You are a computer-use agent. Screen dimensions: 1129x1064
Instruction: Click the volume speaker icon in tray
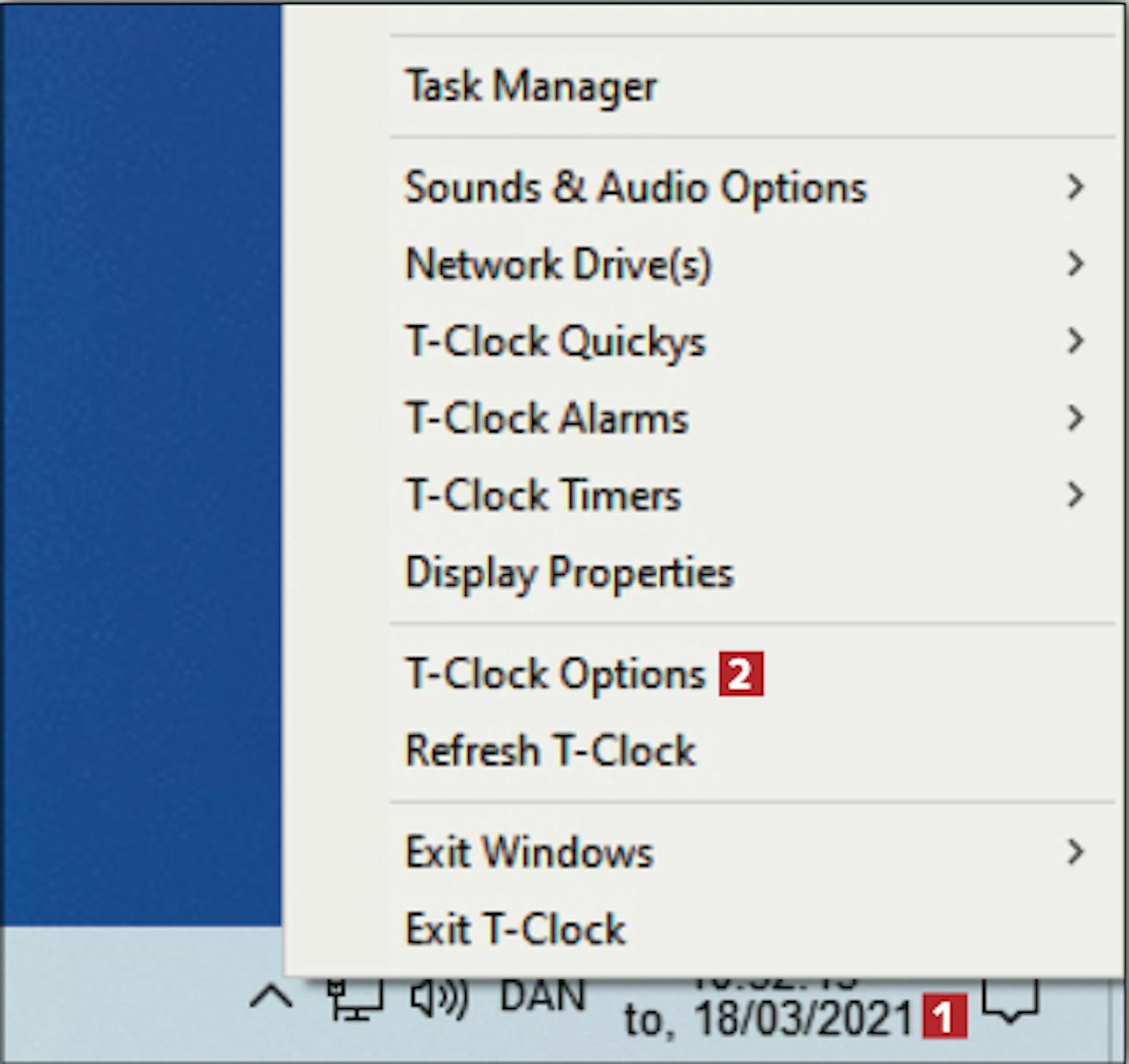click(x=440, y=999)
